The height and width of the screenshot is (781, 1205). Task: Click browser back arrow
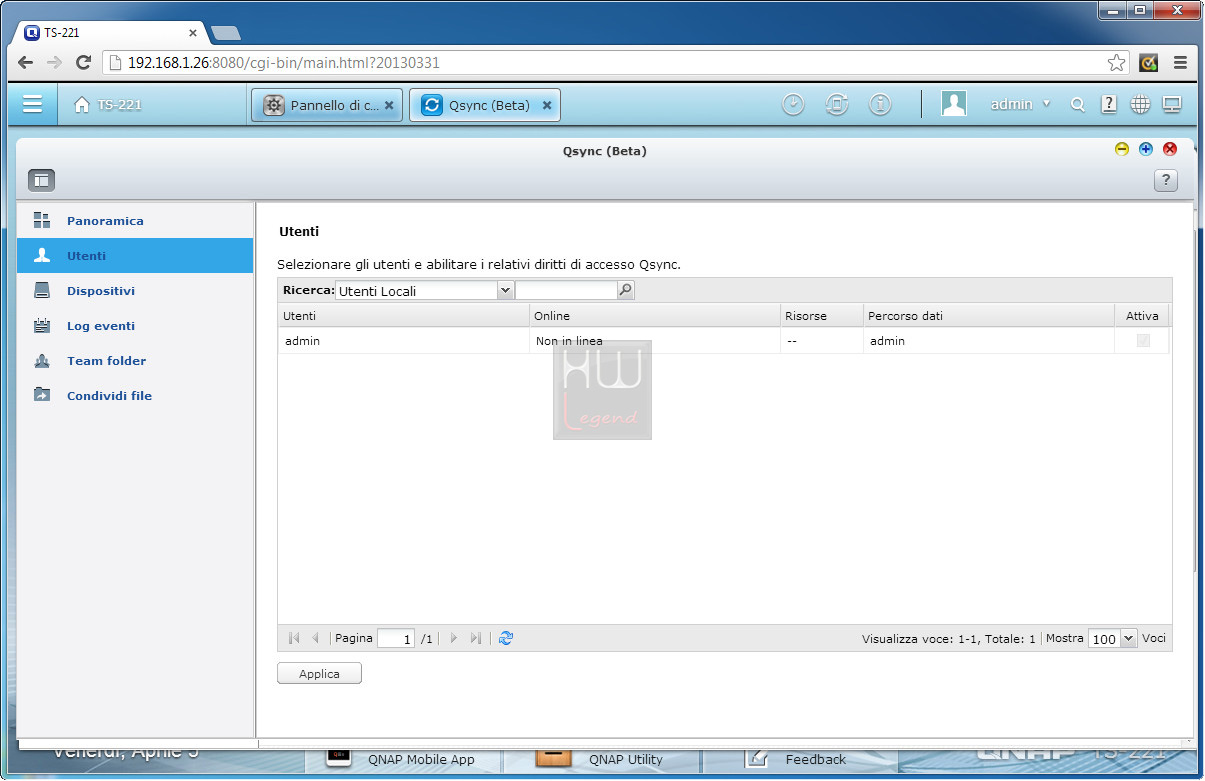pyautogui.click(x=26, y=62)
